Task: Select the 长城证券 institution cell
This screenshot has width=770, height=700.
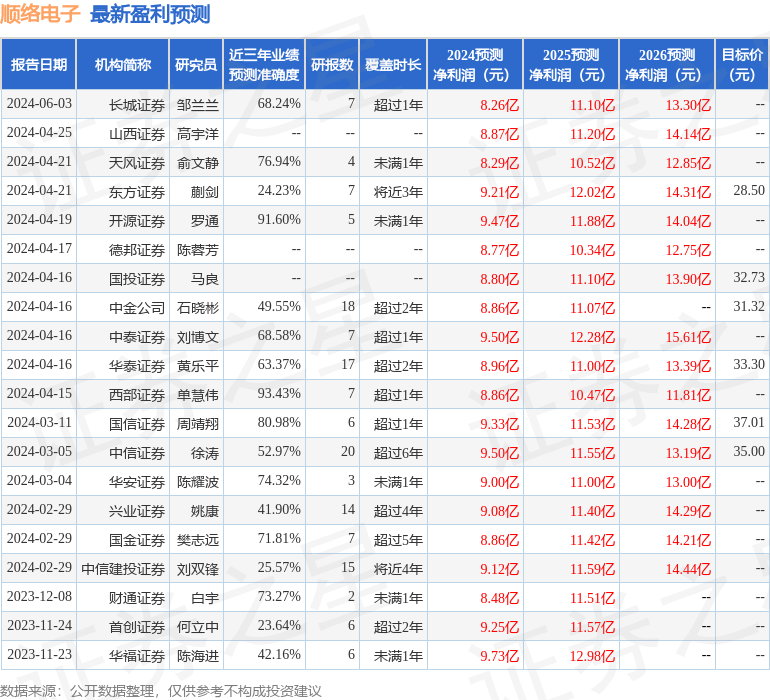Action: 137,105
